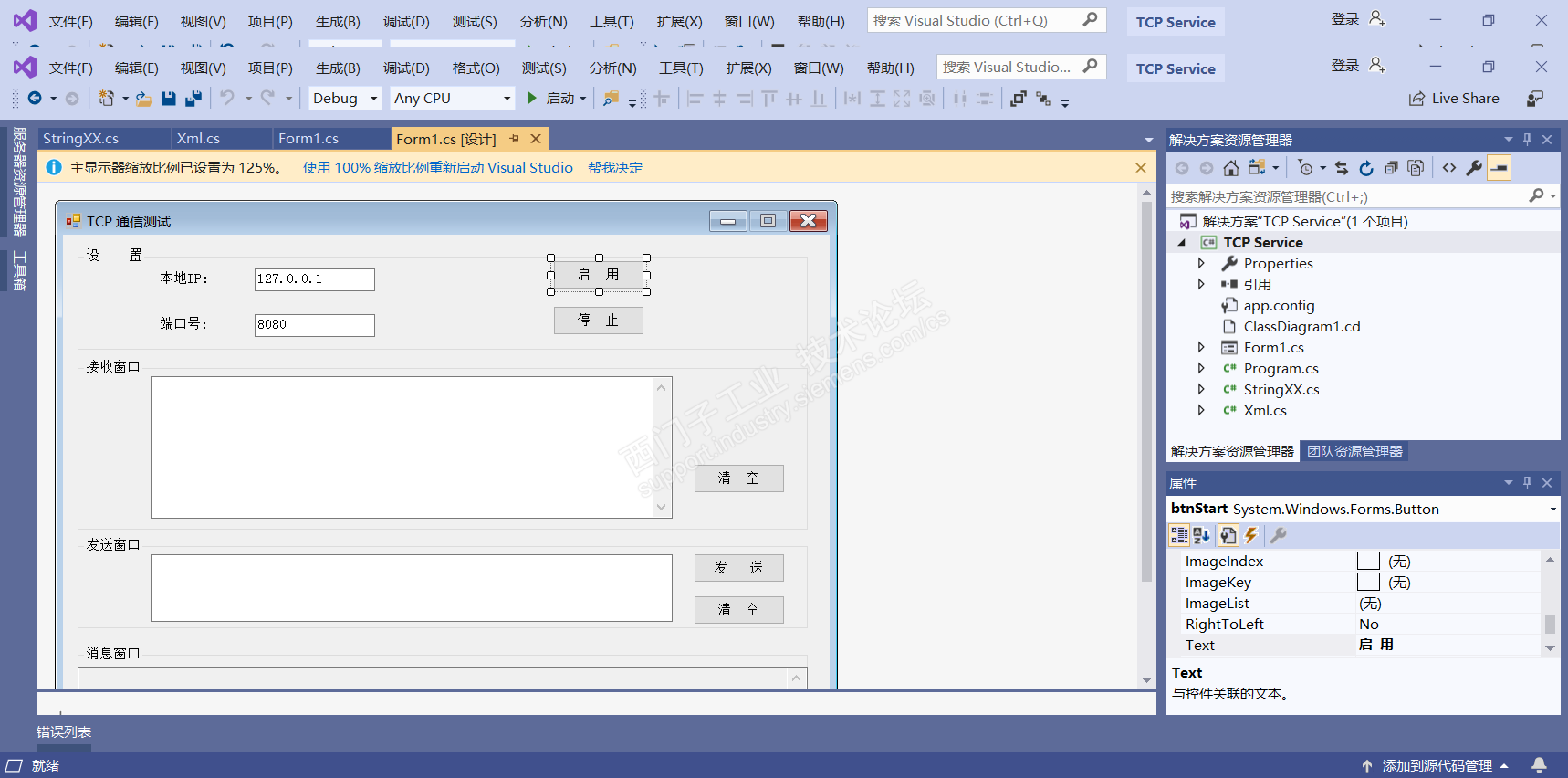
Task: Click the 本地IP text box showing 127.0.0.1
Action: [x=315, y=279]
